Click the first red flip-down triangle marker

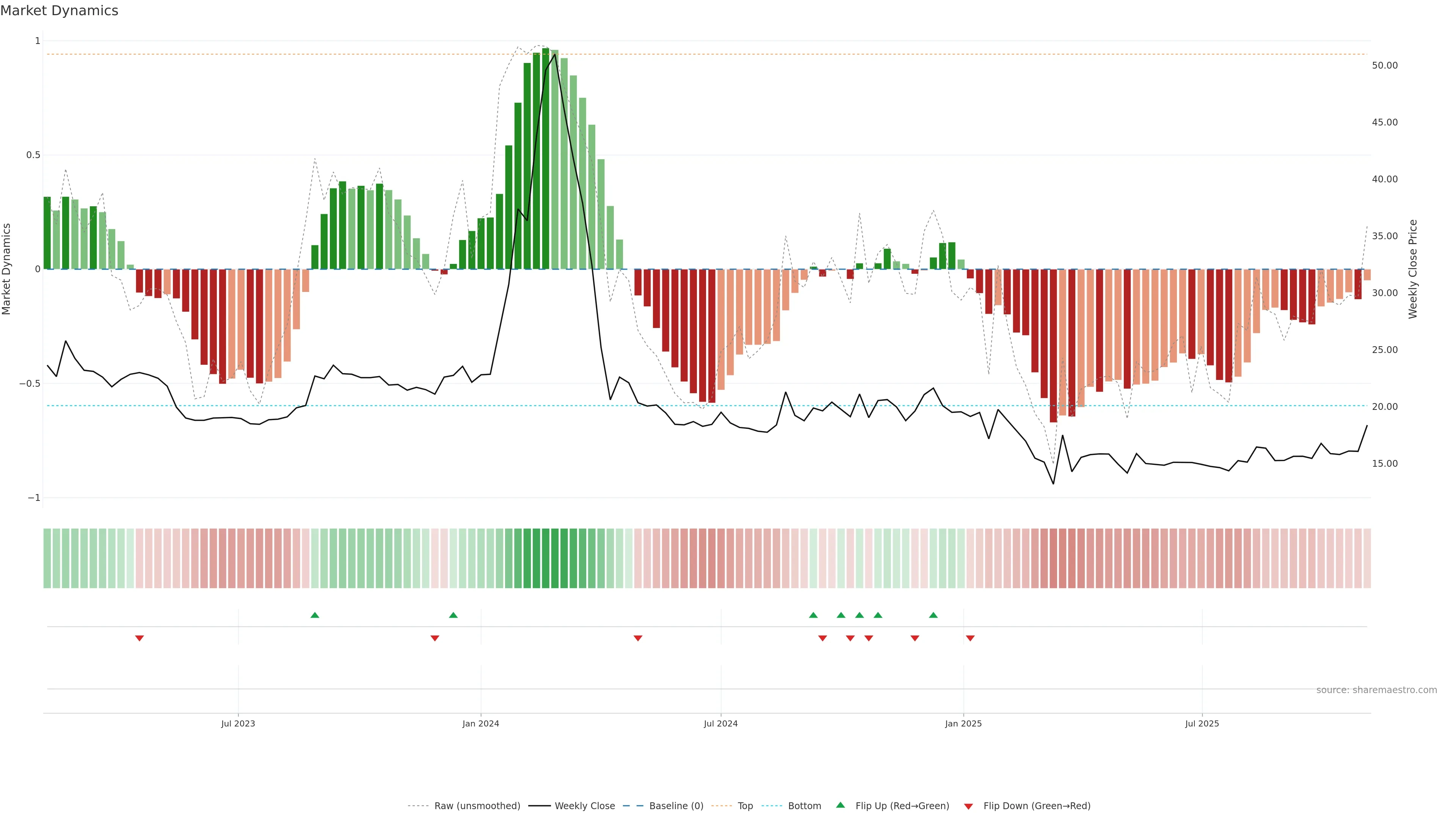(140, 638)
